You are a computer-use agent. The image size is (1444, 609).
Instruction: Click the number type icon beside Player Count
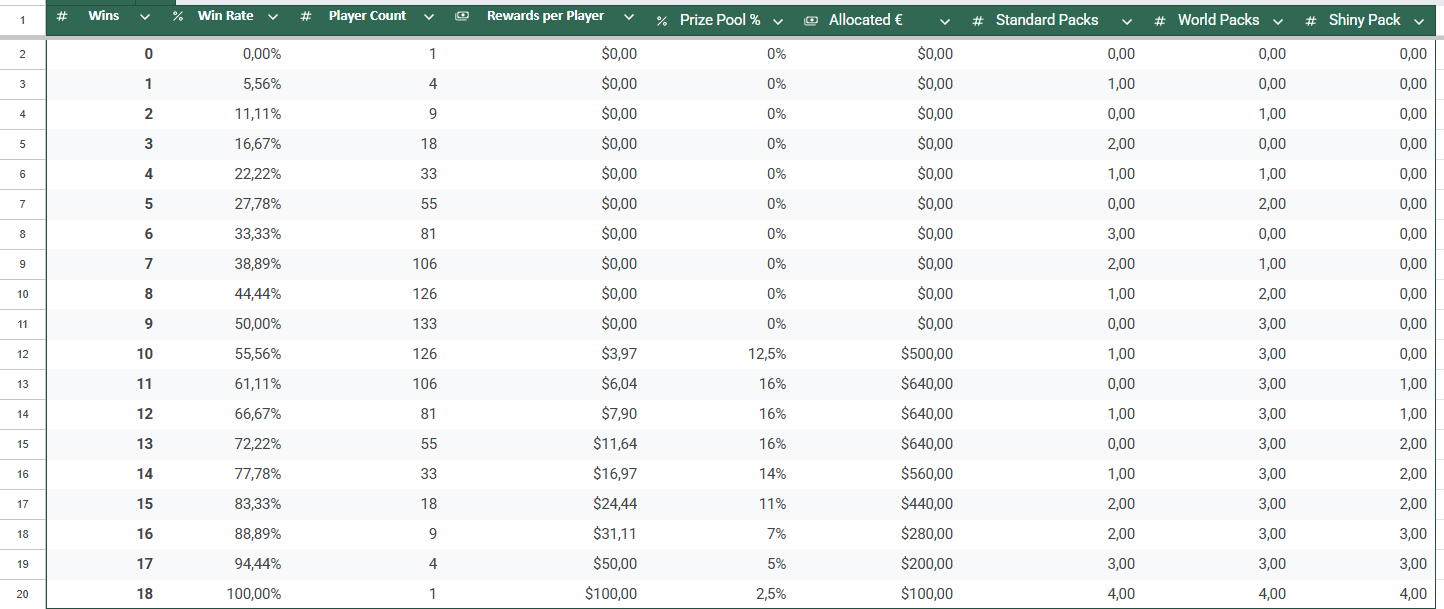[x=306, y=17]
